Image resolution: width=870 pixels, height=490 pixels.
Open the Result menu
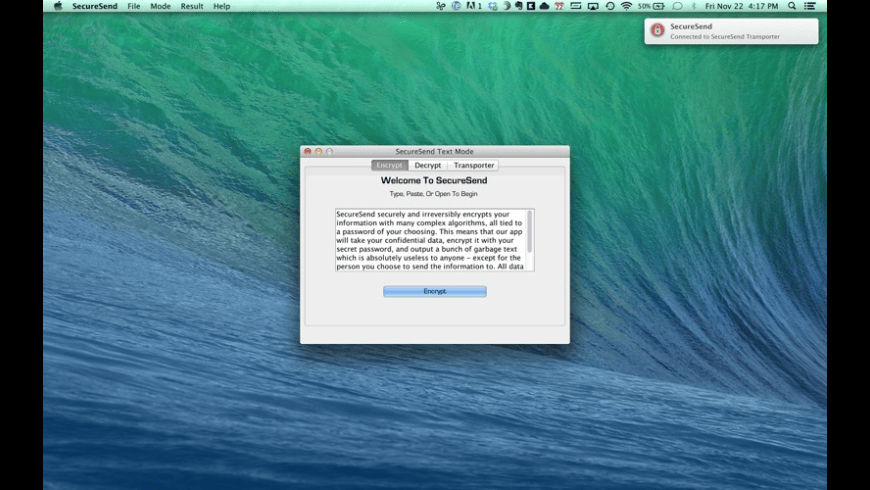click(192, 6)
